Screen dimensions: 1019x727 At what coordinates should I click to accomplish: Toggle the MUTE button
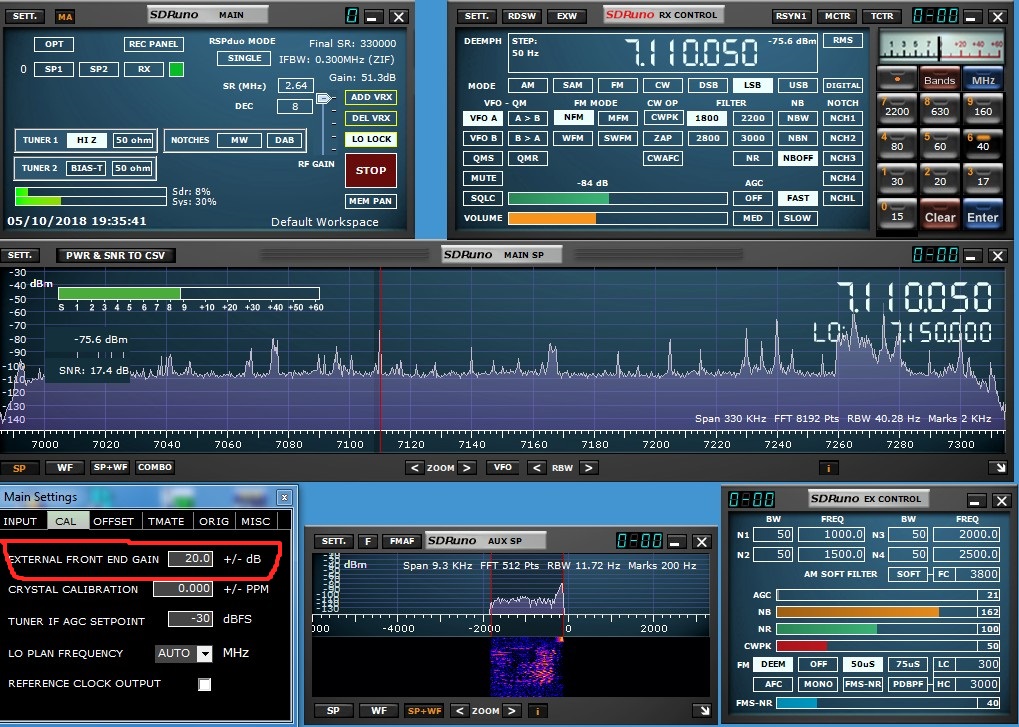coord(483,178)
